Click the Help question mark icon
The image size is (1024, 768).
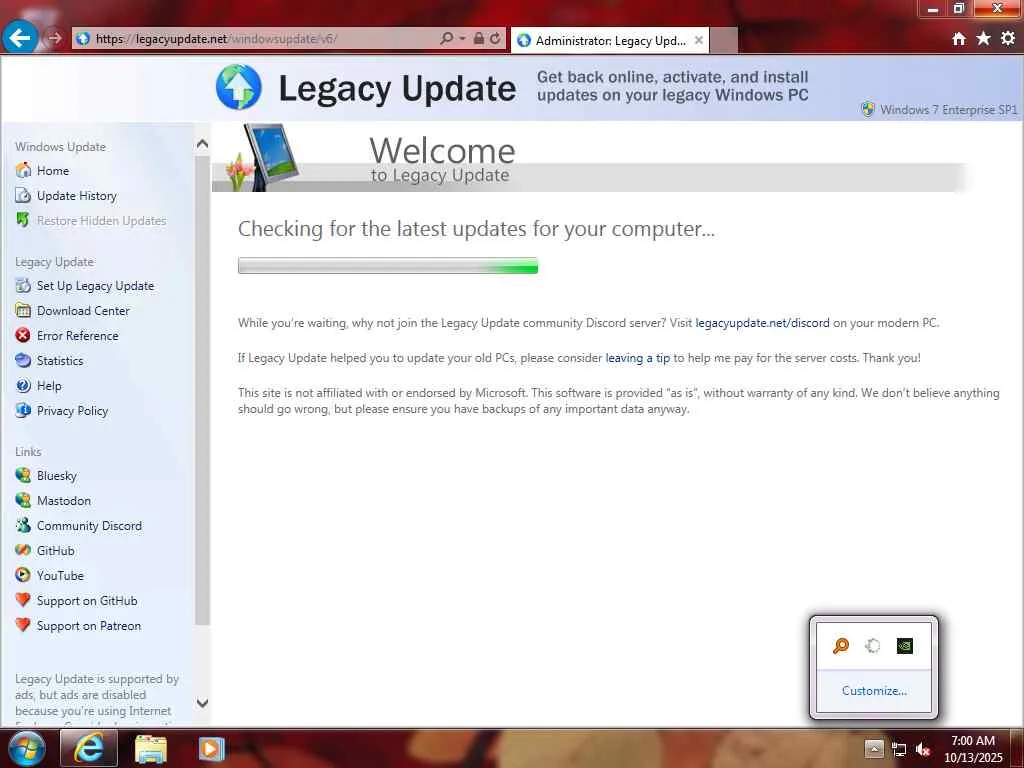coord(23,385)
